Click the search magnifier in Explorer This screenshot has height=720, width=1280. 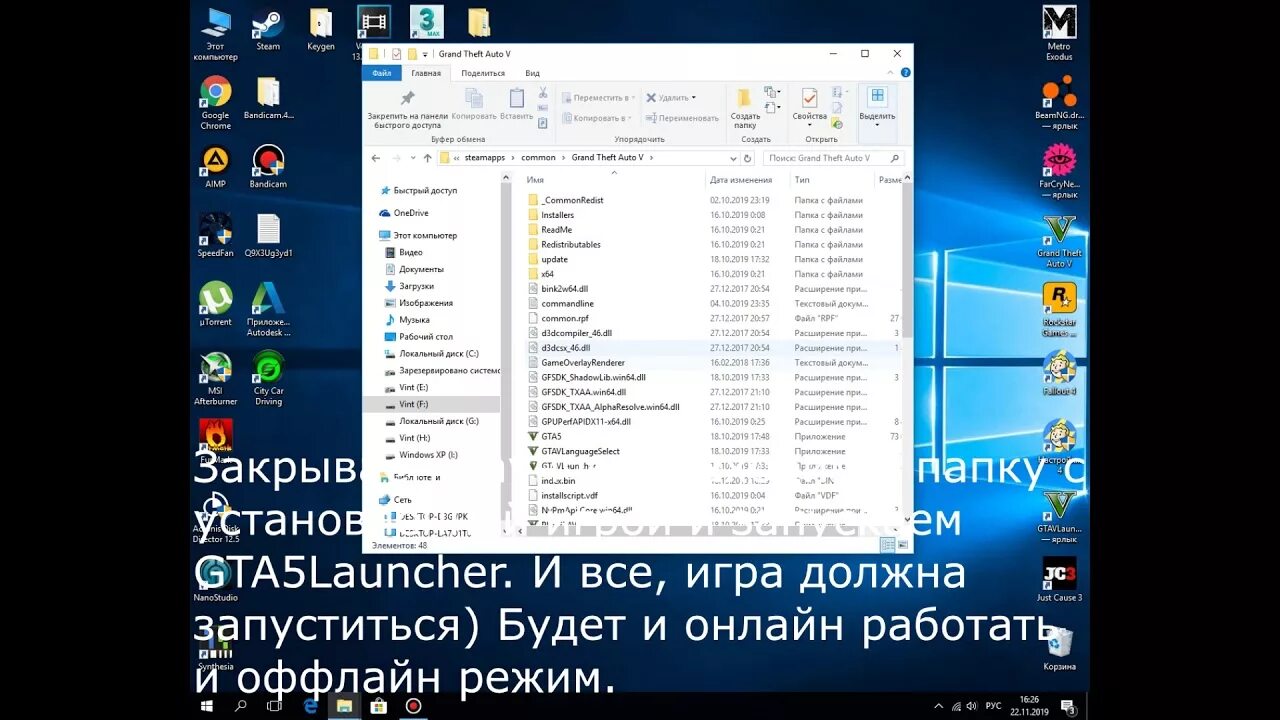click(895, 158)
